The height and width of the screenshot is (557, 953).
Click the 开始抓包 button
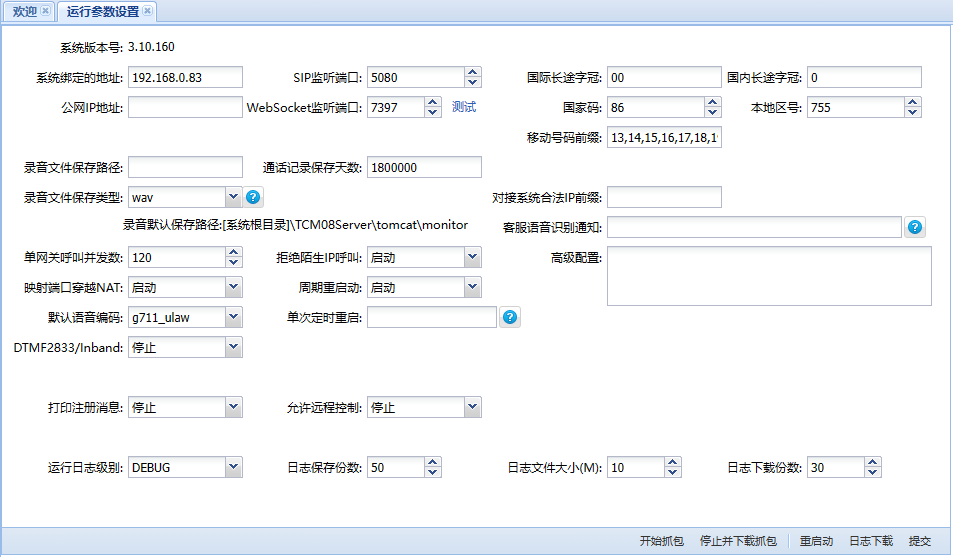point(662,541)
